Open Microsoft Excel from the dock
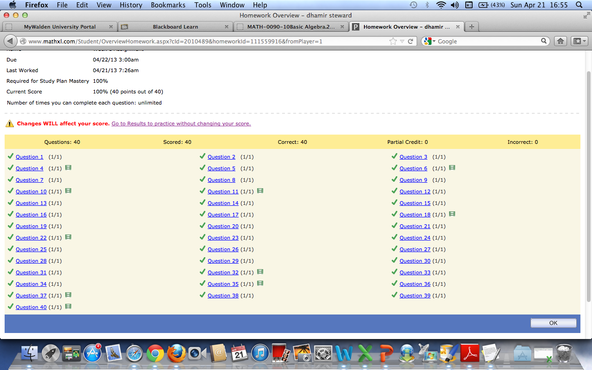 (365, 354)
